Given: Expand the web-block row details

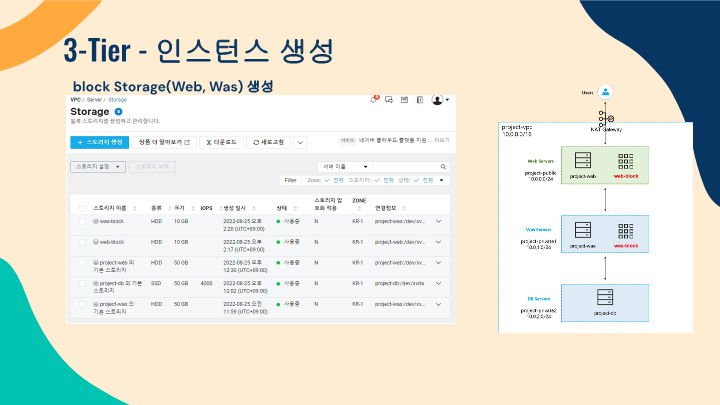Looking at the screenshot, I should click(x=439, y=242).
